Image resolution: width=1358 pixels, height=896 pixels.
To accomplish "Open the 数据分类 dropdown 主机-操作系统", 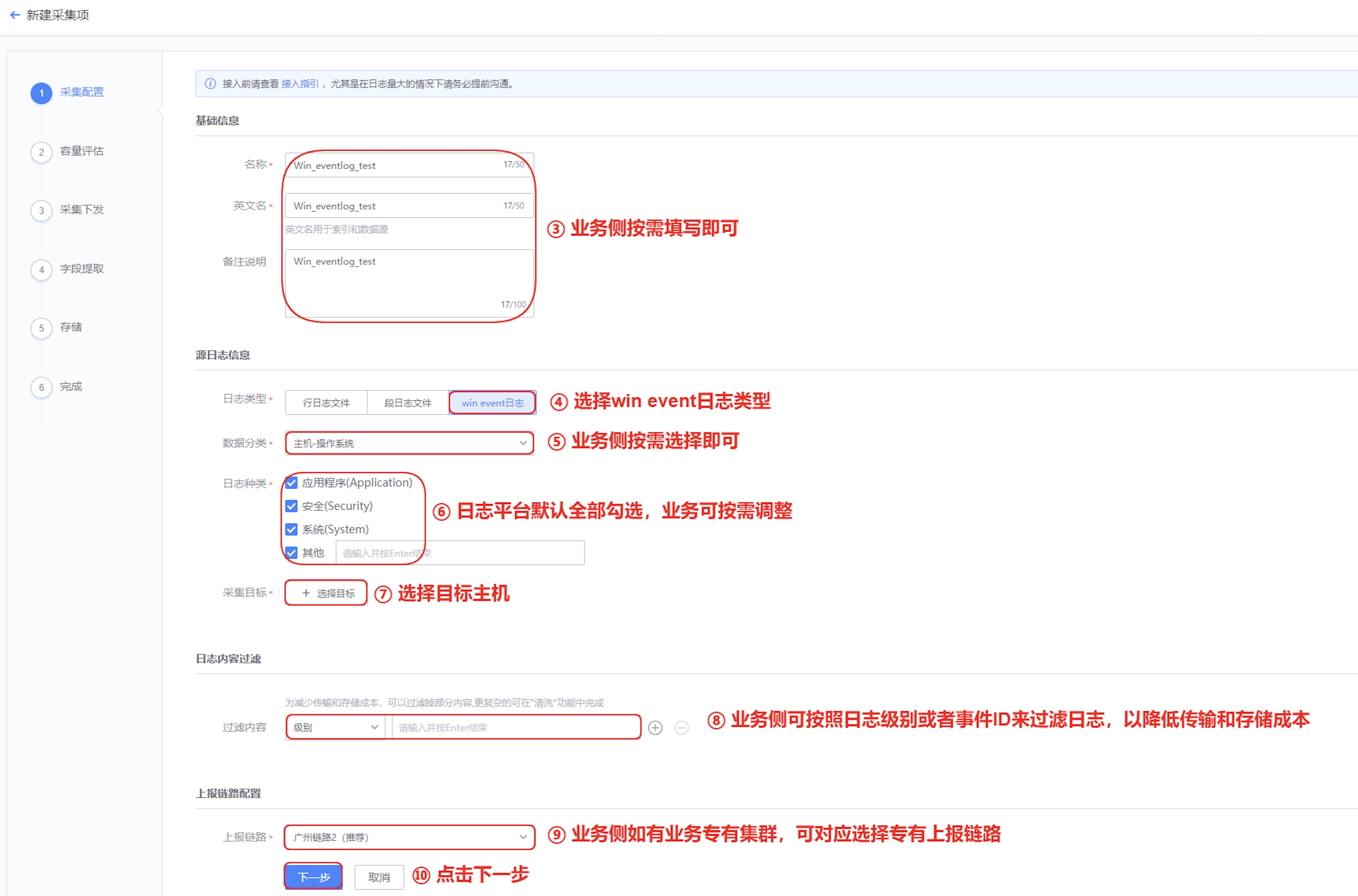I will 410,443.
